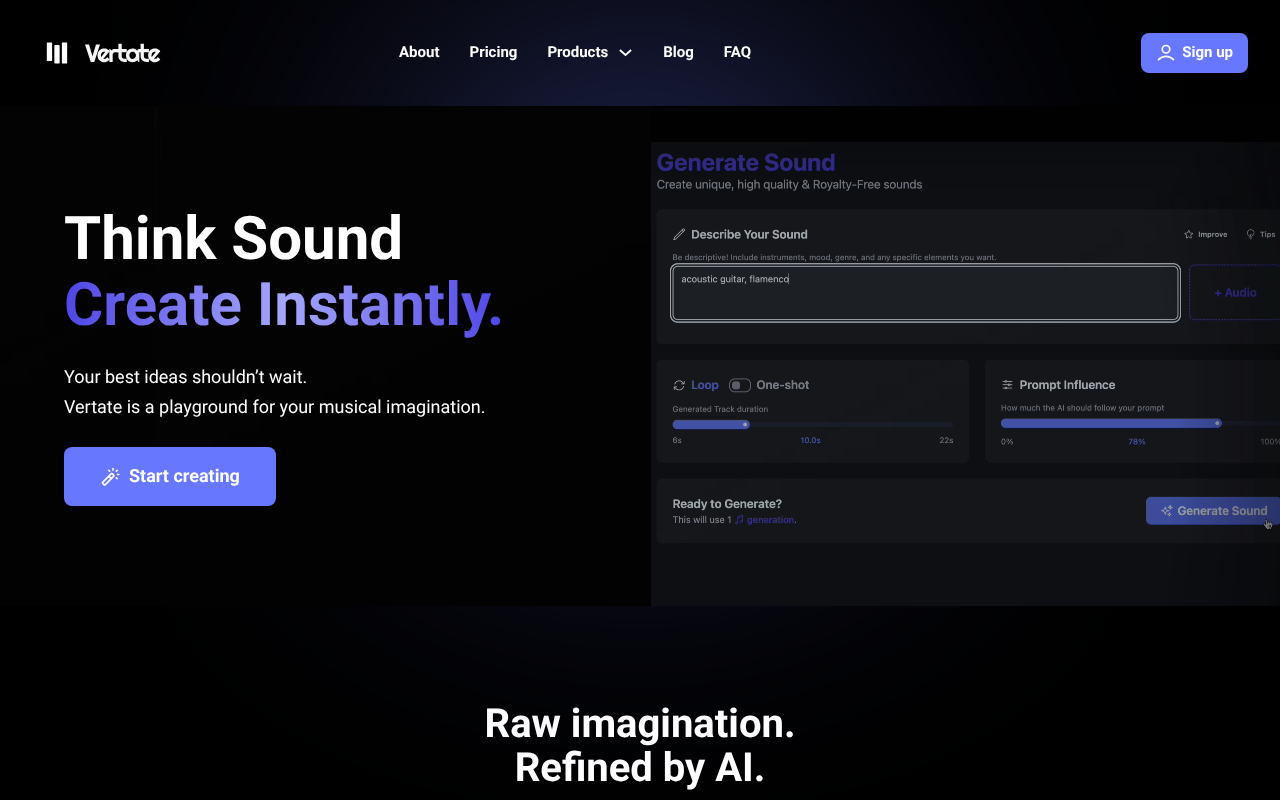Go to Pricing in the top menu
1280x800 pixels.
coord(493,52)
